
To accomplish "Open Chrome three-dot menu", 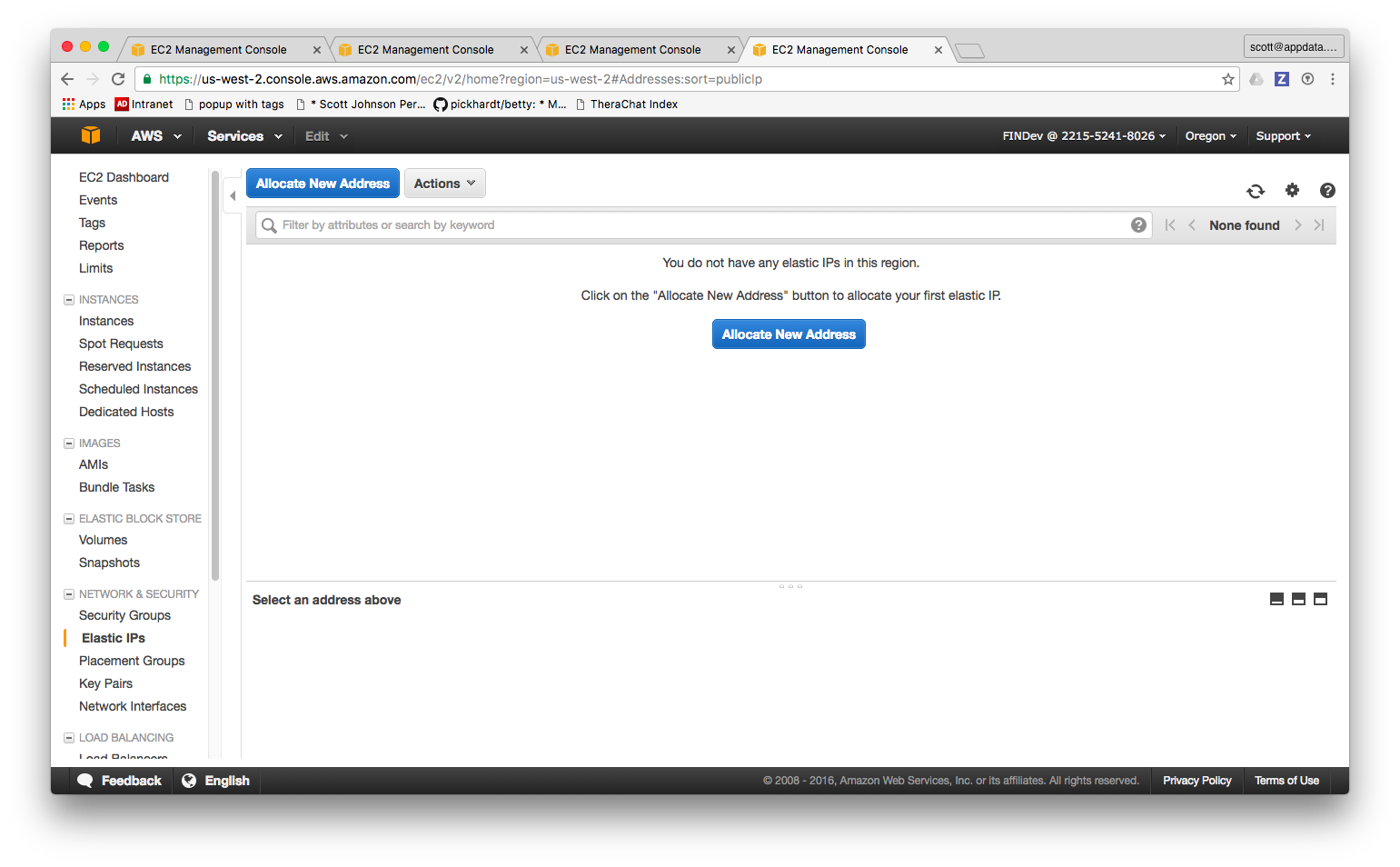I will [1333, 79].
